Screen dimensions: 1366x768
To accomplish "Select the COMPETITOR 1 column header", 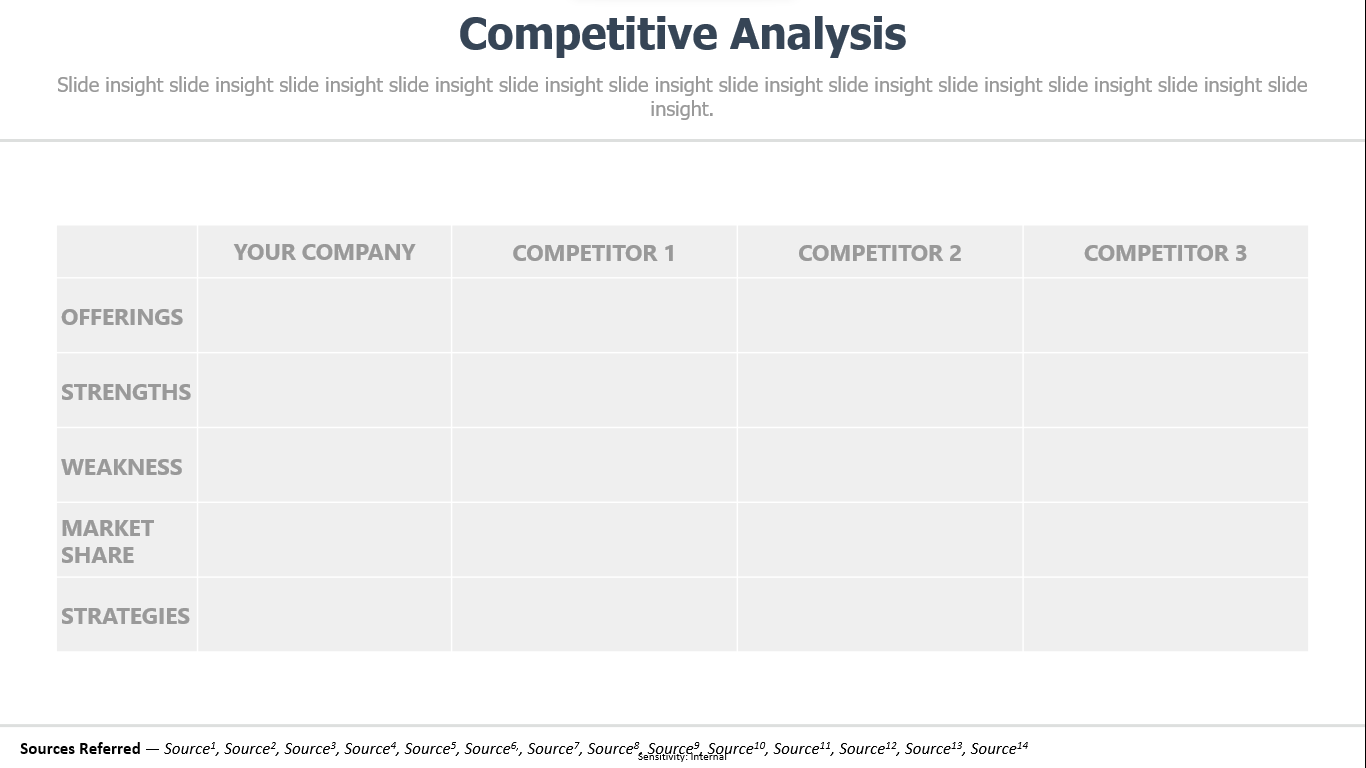I will click(594, 253).
